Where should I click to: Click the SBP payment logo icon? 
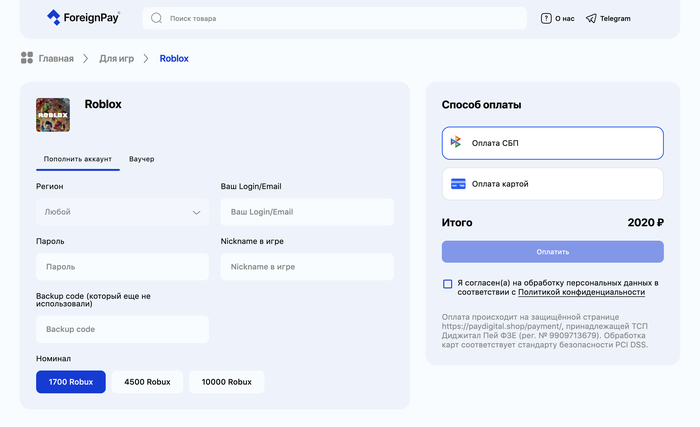click(x=456, y=142)
